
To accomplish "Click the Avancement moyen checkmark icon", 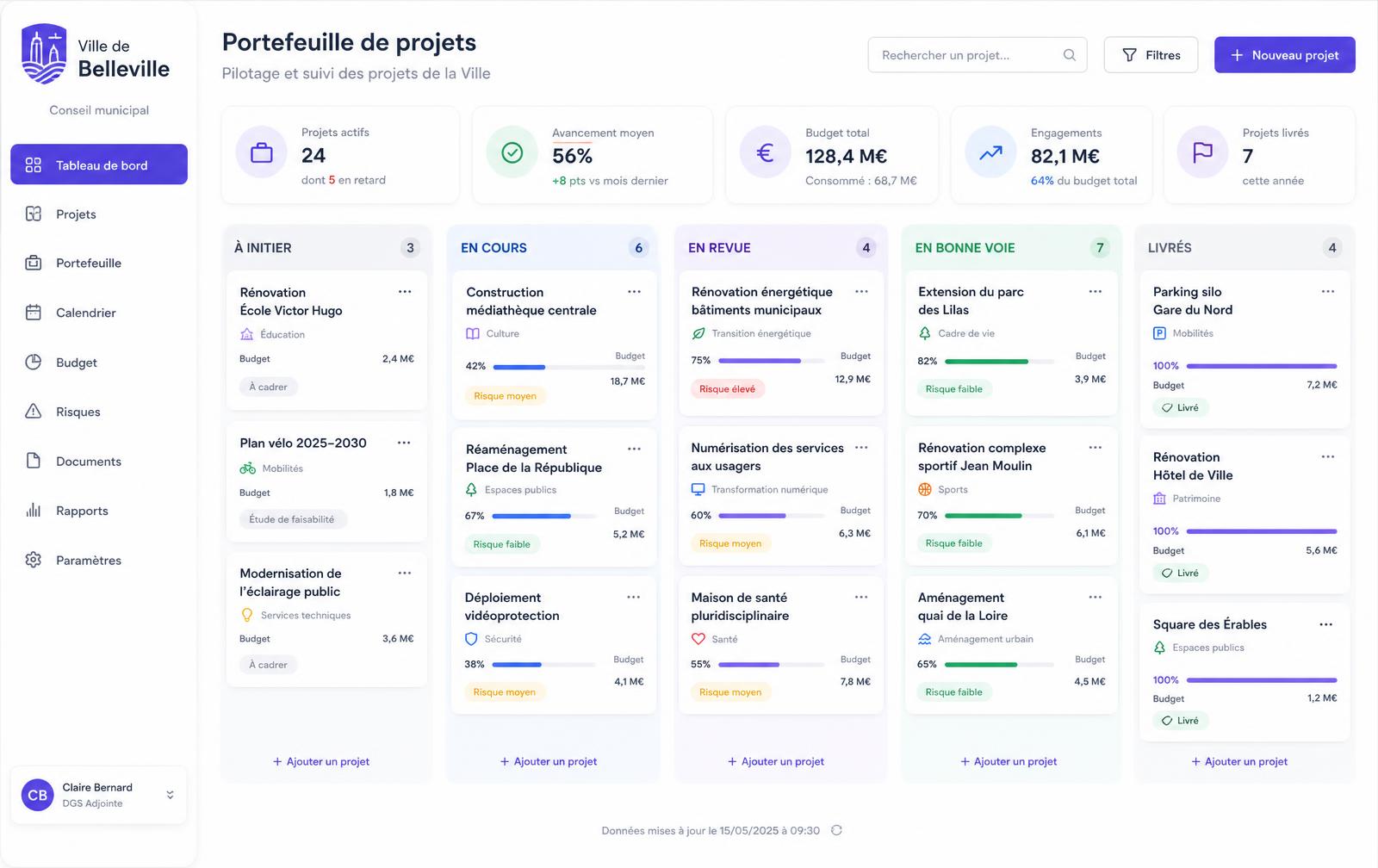I will coord(512,153).
